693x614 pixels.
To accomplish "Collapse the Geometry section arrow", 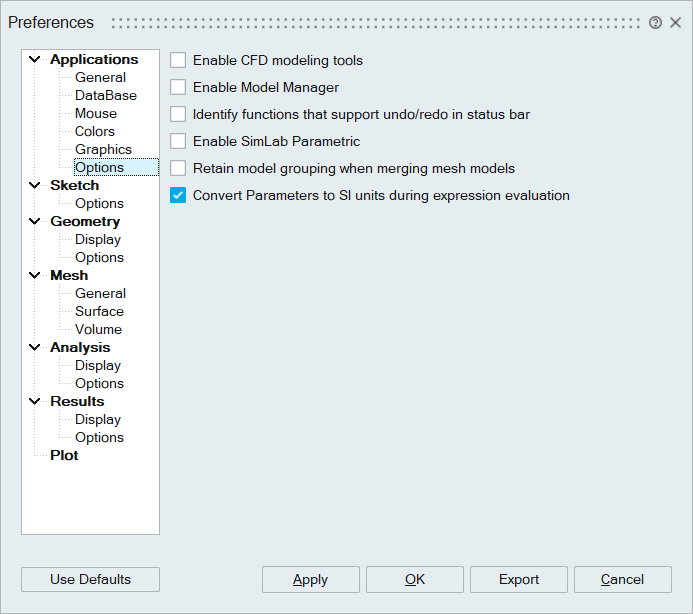I will (x=35, y=222).
